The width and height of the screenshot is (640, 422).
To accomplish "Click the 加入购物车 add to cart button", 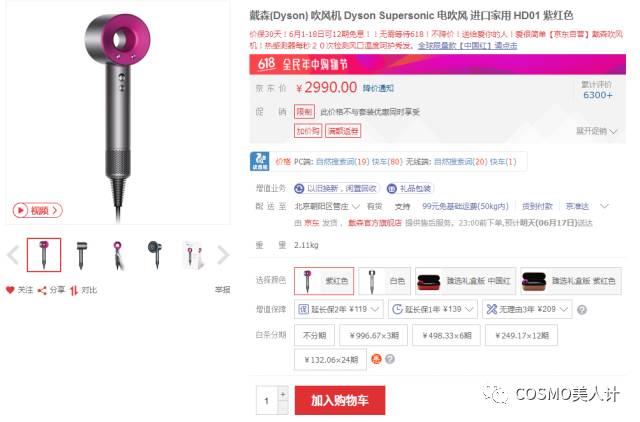I will click(340, 400).
